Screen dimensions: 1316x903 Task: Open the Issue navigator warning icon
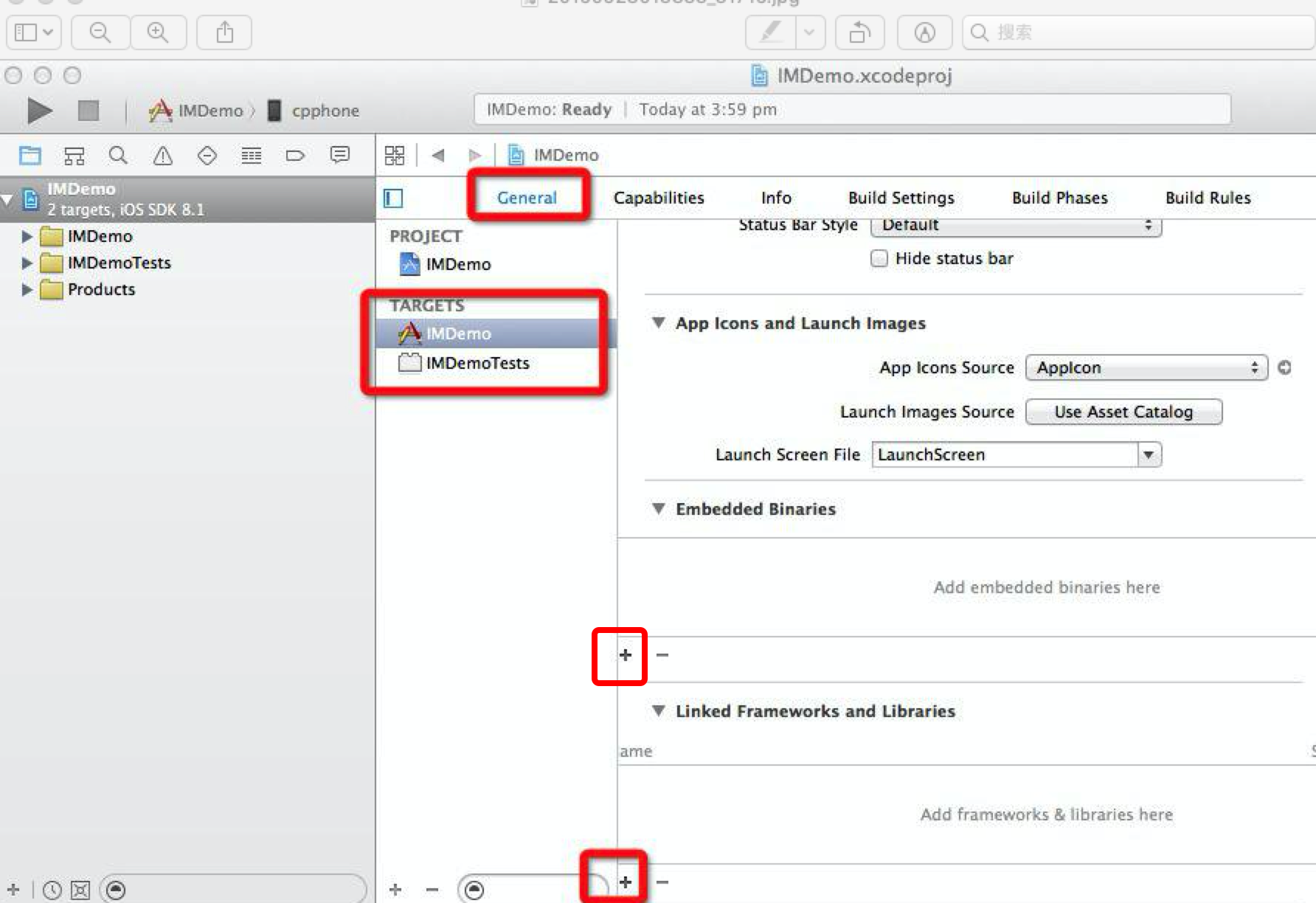pyautogui.click(x=162, y=155)
